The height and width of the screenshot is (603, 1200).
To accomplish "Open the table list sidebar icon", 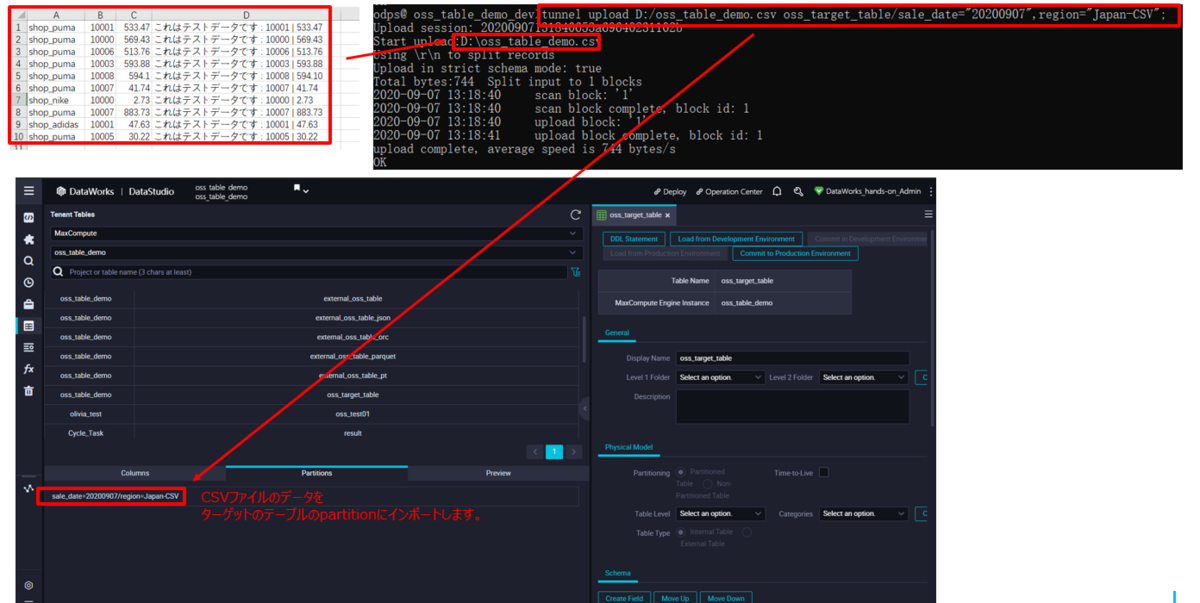I will click(x=29, y=347).
